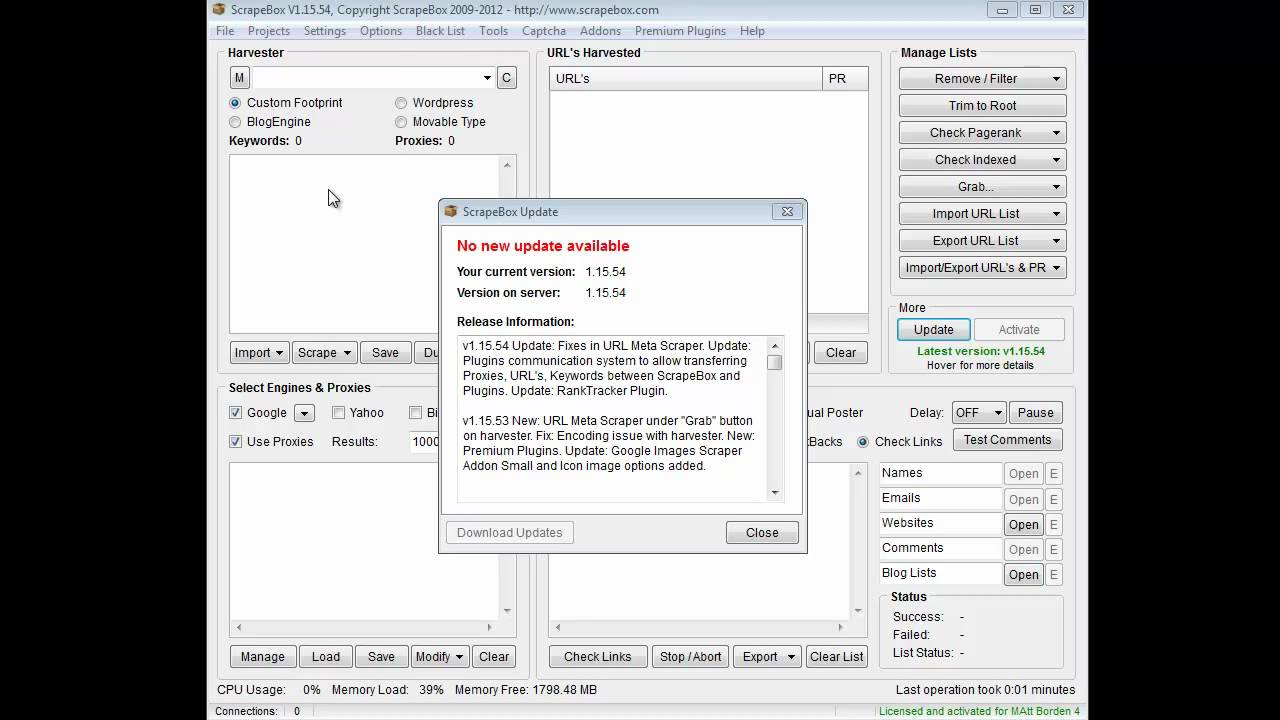The width and height of the screenshot is (1280, 720).
Task: Select BlogEngine radio button
Action: tap(235, 122)
